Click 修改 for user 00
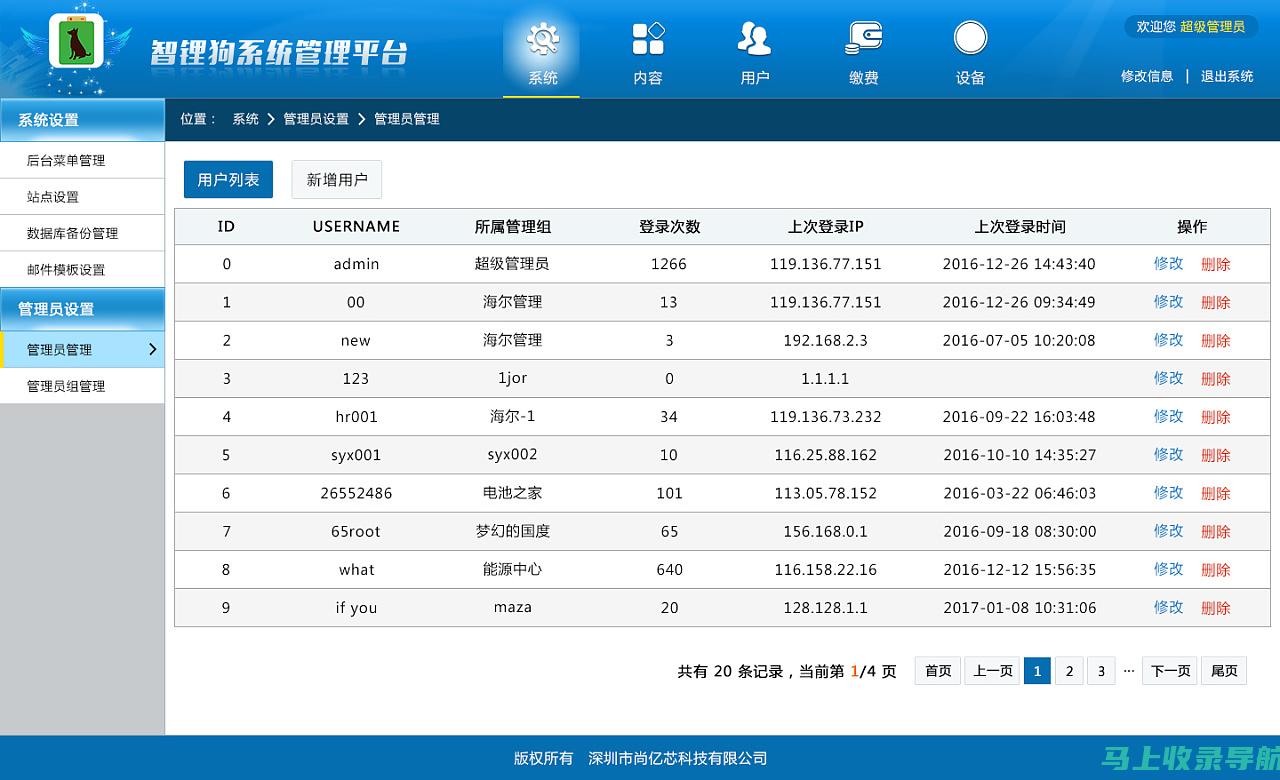The image size is (1280, 780). 1168,302
